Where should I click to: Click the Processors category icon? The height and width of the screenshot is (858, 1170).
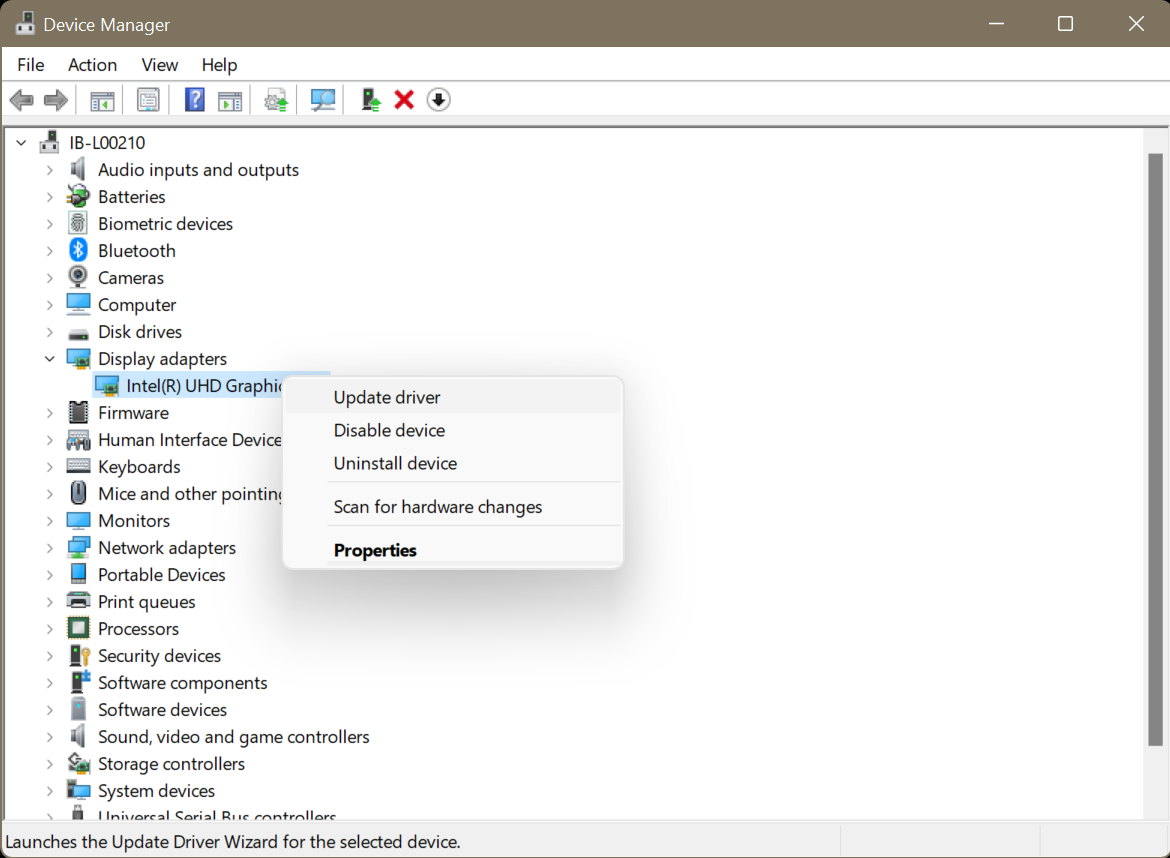pyautogui.click(x=78, y=627)
